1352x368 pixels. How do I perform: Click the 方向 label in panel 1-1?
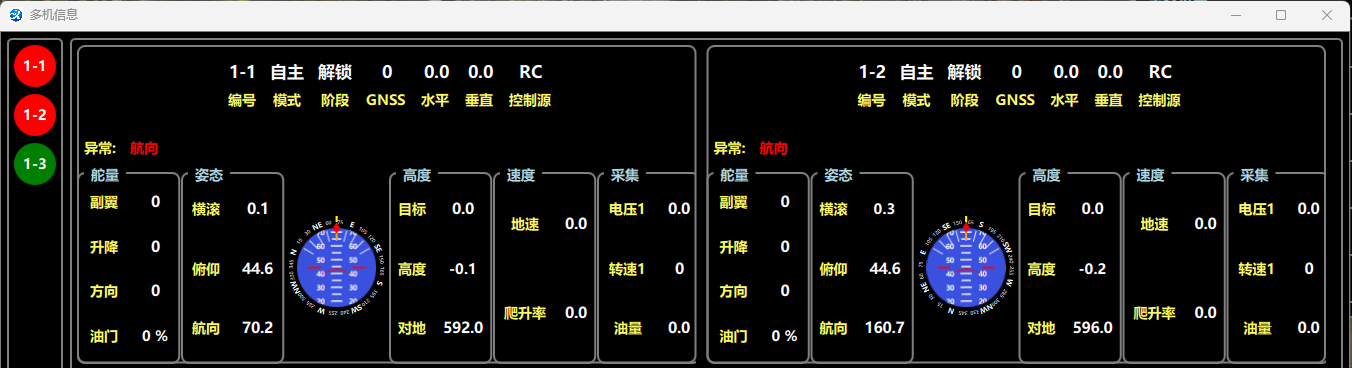point(104,291)
